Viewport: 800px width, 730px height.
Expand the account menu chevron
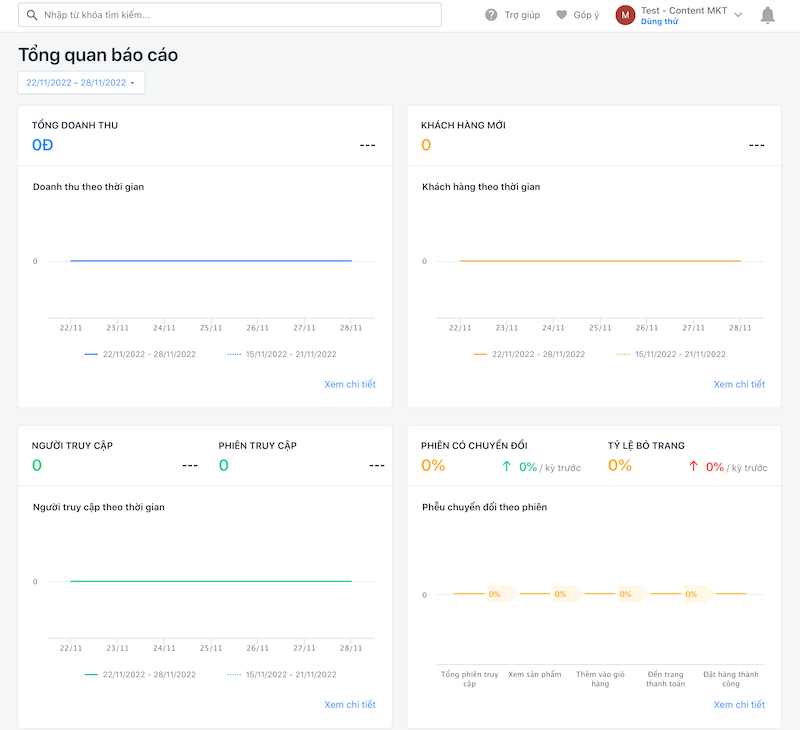[x=738, y=15]
